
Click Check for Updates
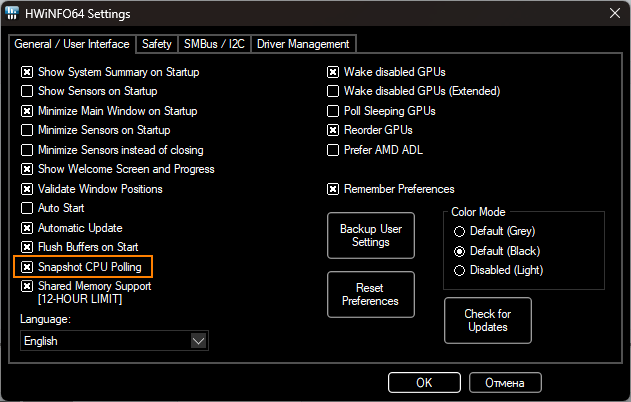[488, 320]
